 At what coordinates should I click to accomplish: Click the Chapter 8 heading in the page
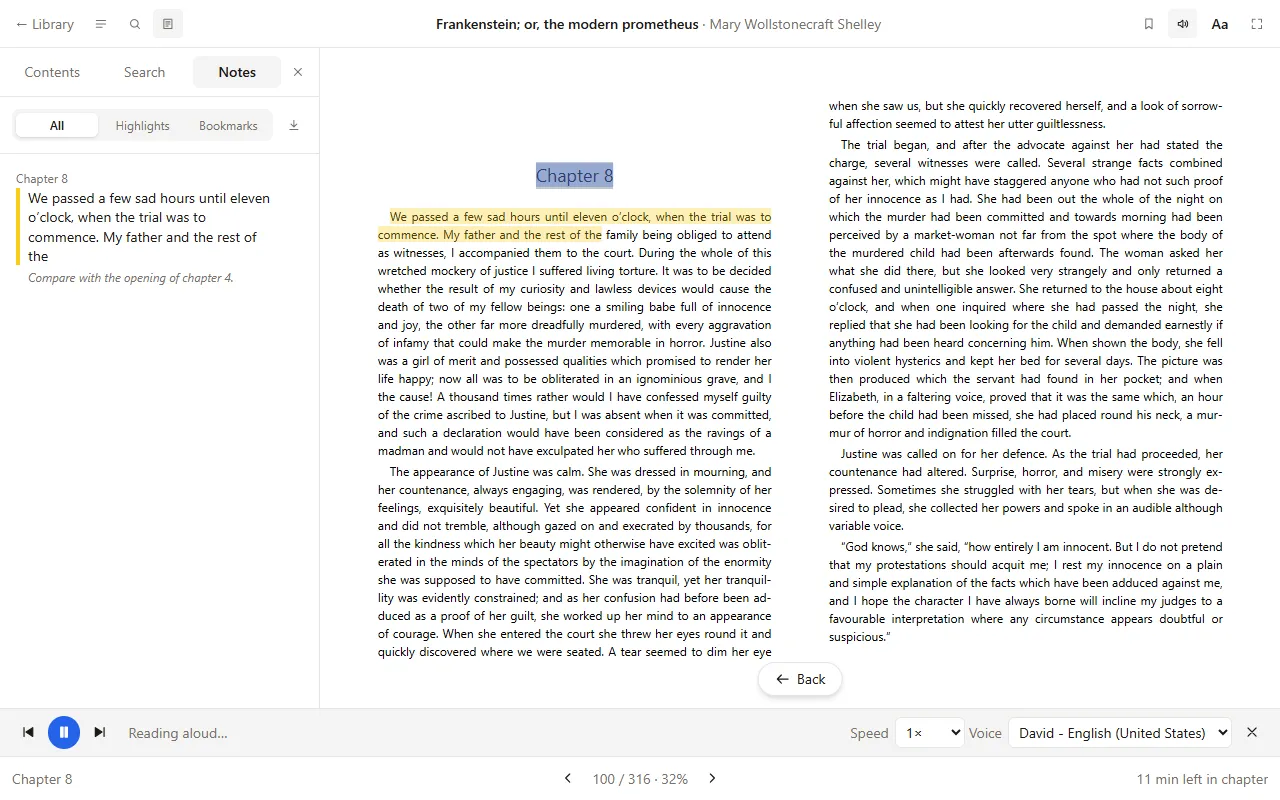point(574,176)
